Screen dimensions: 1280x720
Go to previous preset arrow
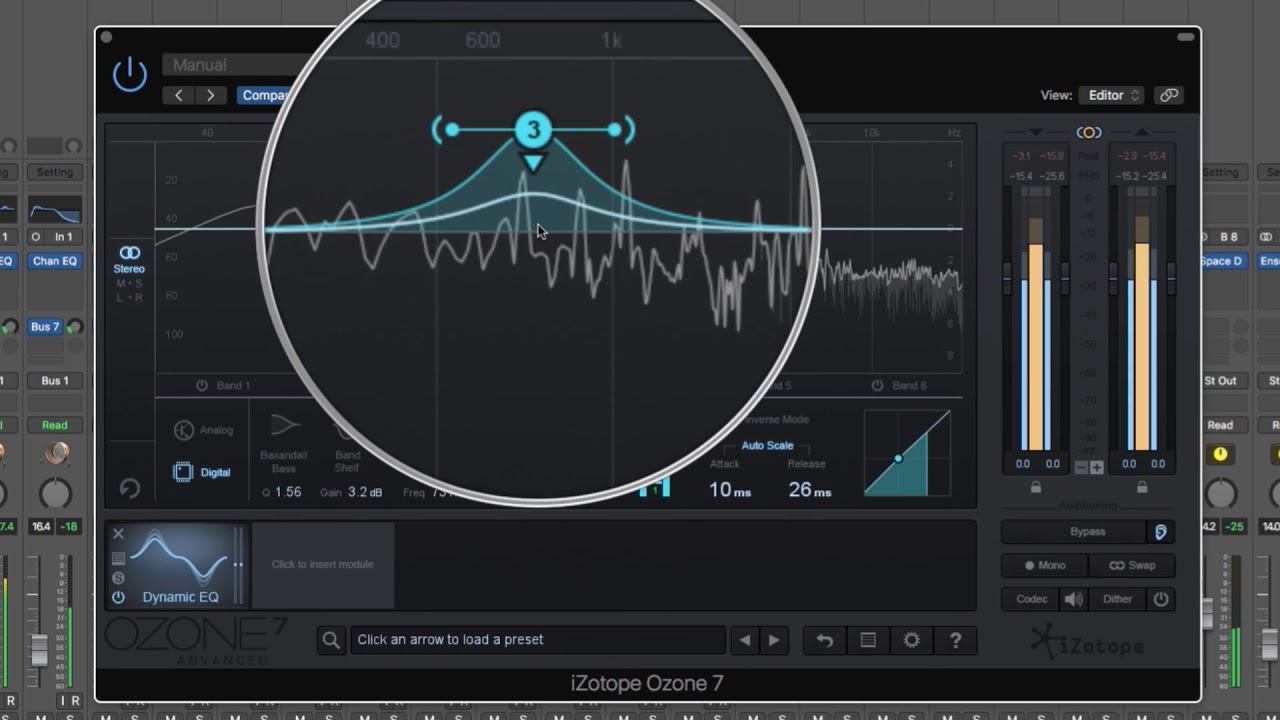179,95
